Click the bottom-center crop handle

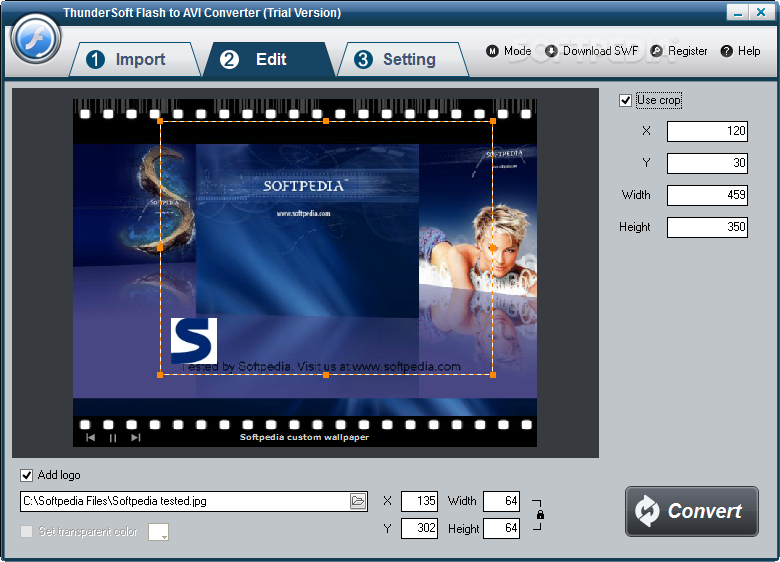pos(326,375)
